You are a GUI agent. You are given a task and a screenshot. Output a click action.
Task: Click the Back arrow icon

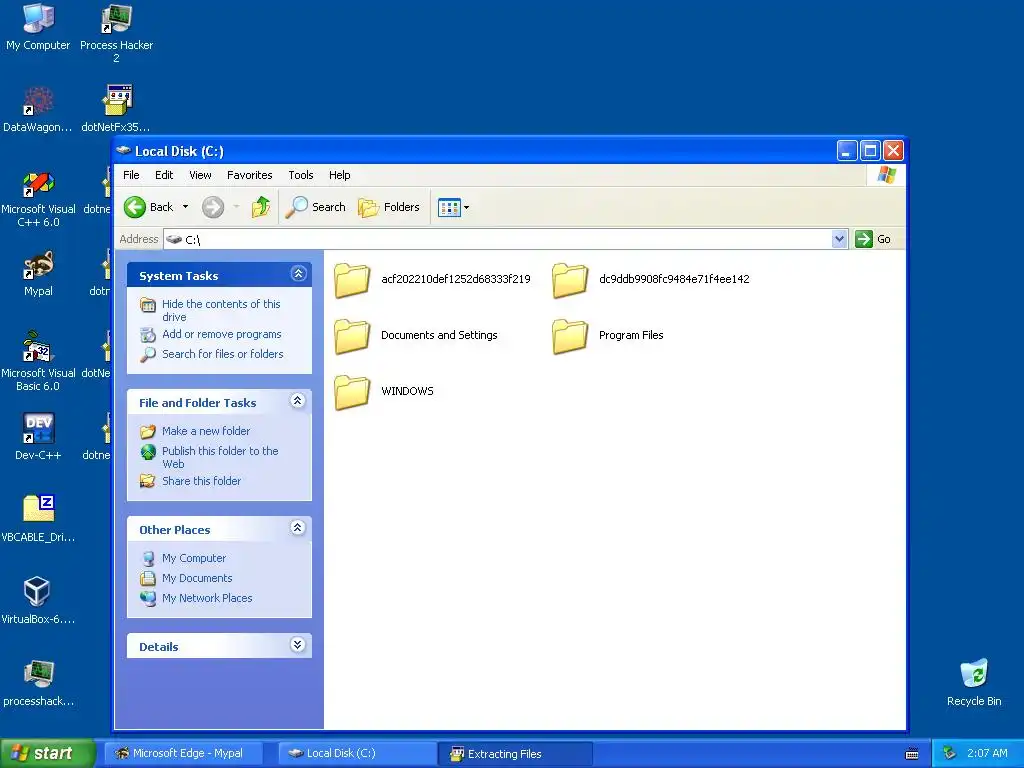135,207
